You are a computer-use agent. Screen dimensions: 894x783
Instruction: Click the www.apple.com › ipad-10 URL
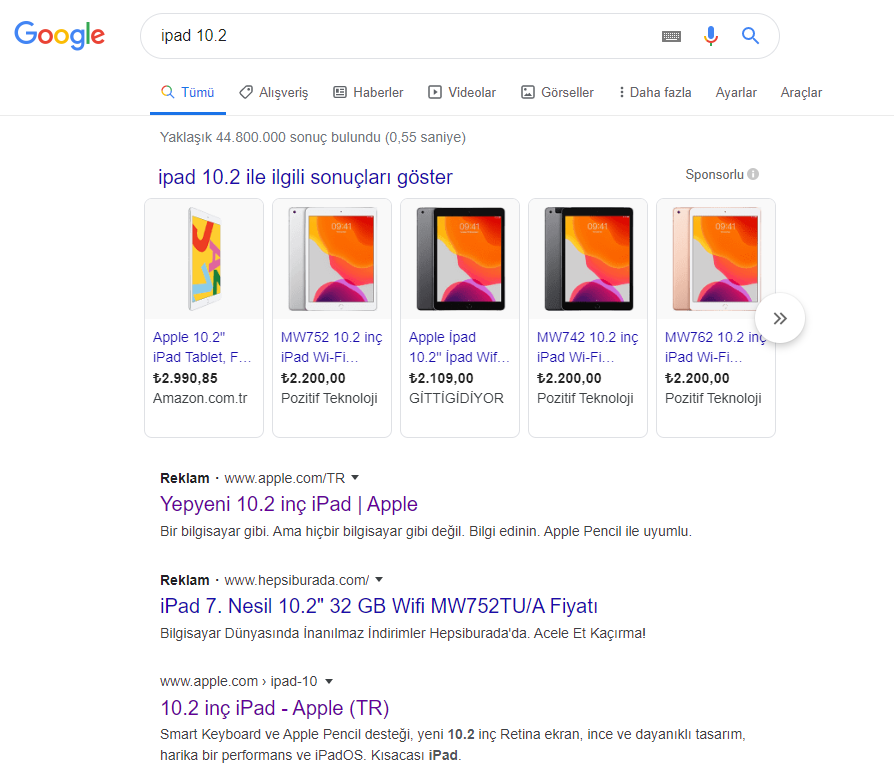point(238,681)
